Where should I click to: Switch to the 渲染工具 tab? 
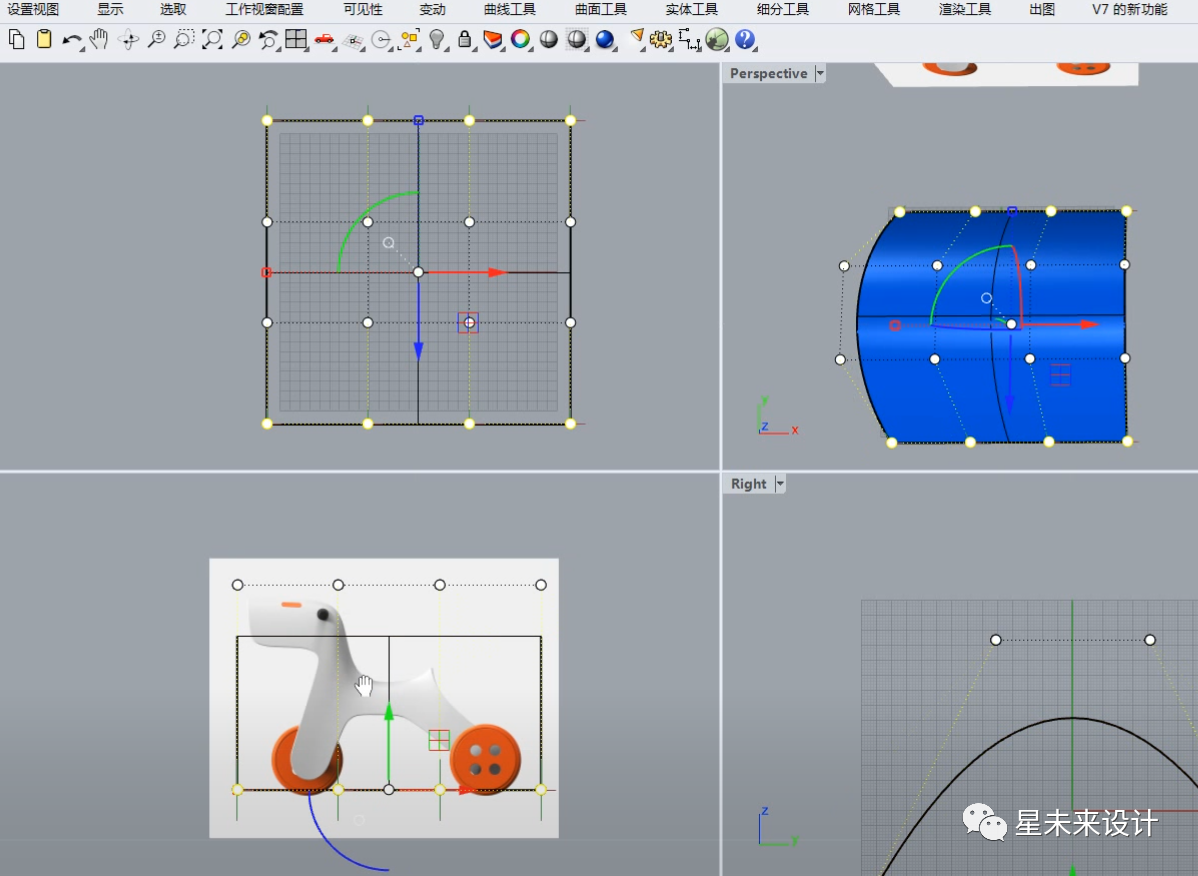coord(964,10)
